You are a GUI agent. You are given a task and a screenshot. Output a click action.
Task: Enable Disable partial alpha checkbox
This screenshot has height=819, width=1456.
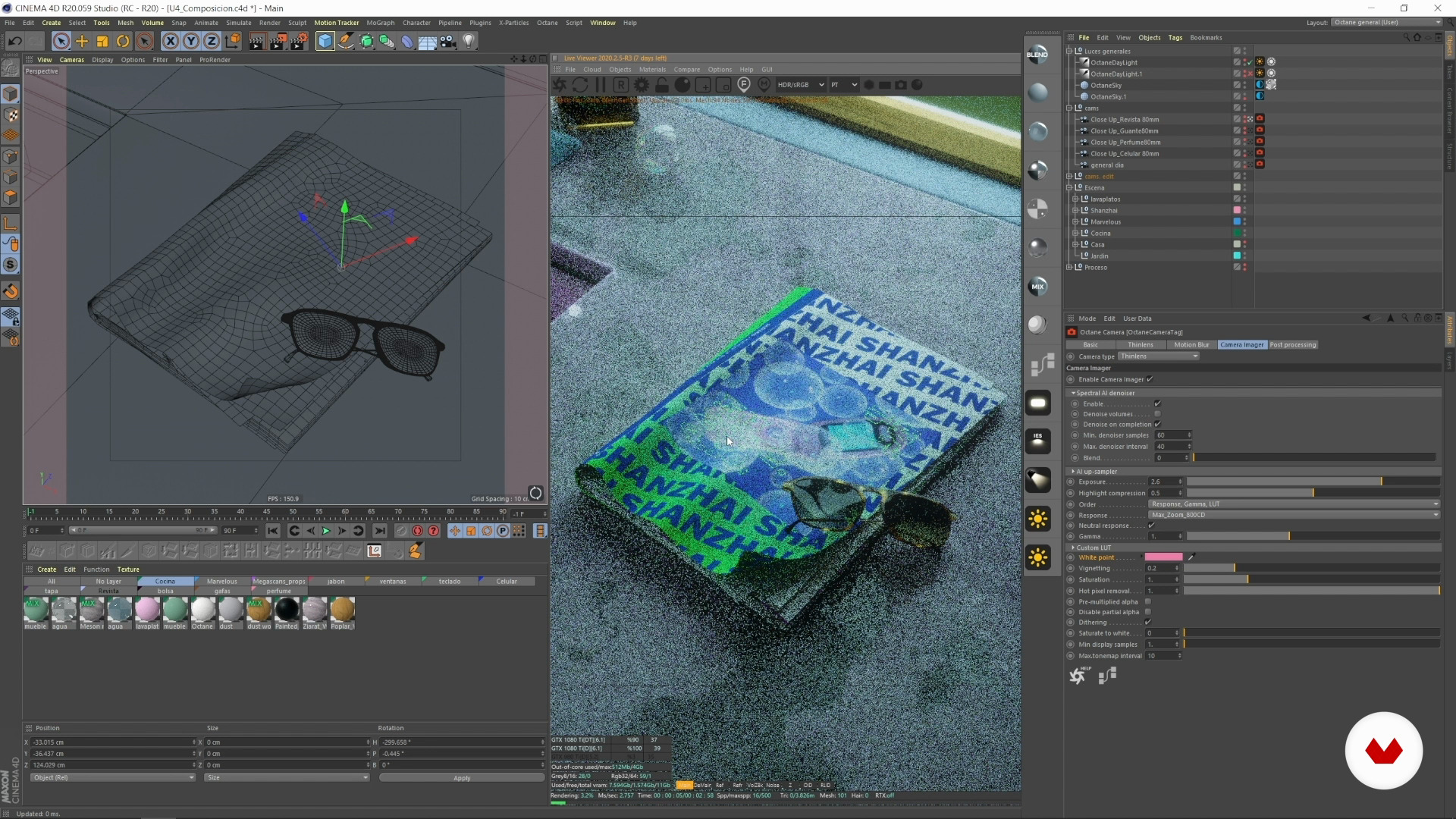click(1147, 612)
